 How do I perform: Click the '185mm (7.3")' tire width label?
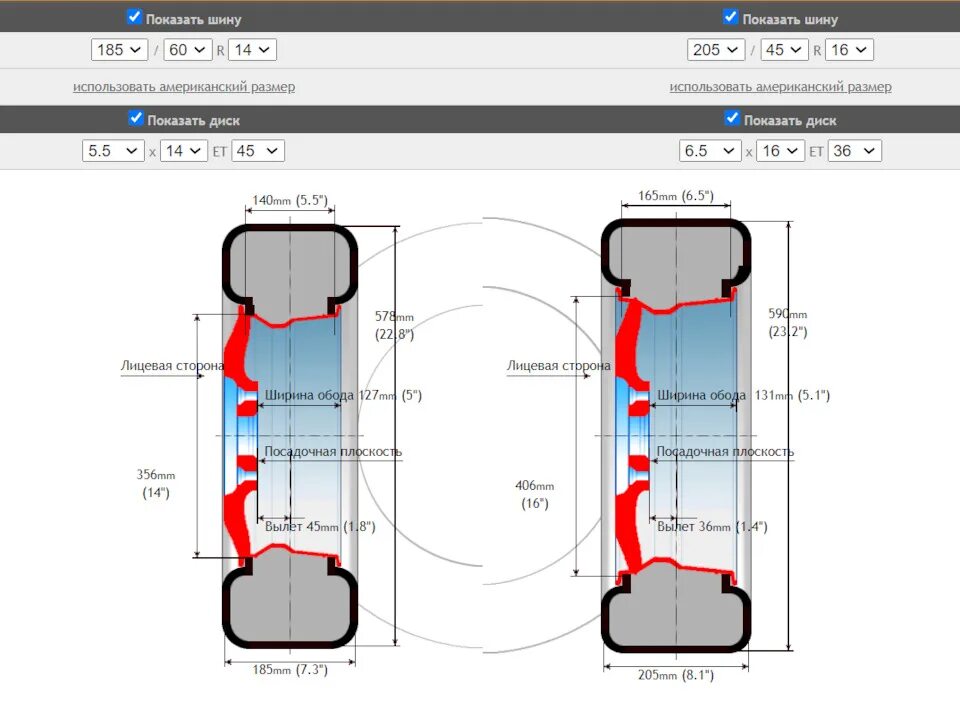click(290, 670)
